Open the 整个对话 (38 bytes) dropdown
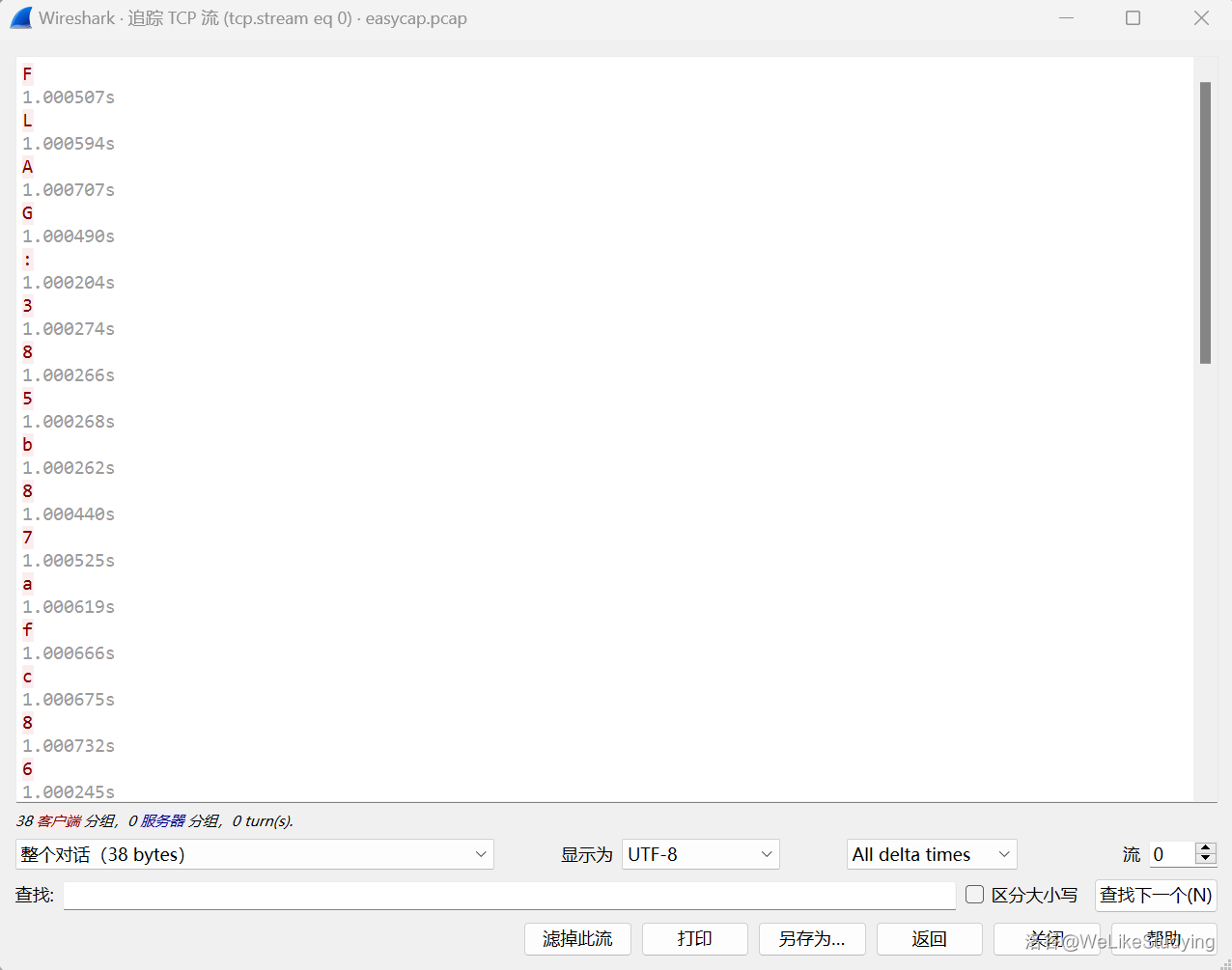Image resolution: width=1232 pixels, height=970 pixels. [x=255, y=854]
